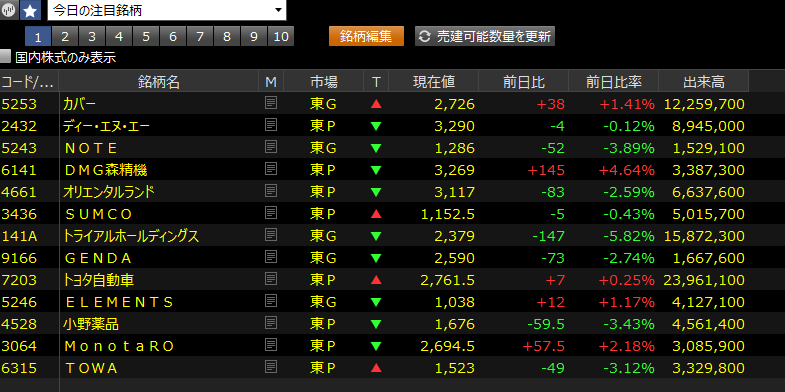This screenshot has width=785, height=392.
Task: Open the memo icon for カバー
Action: point(271,104)
